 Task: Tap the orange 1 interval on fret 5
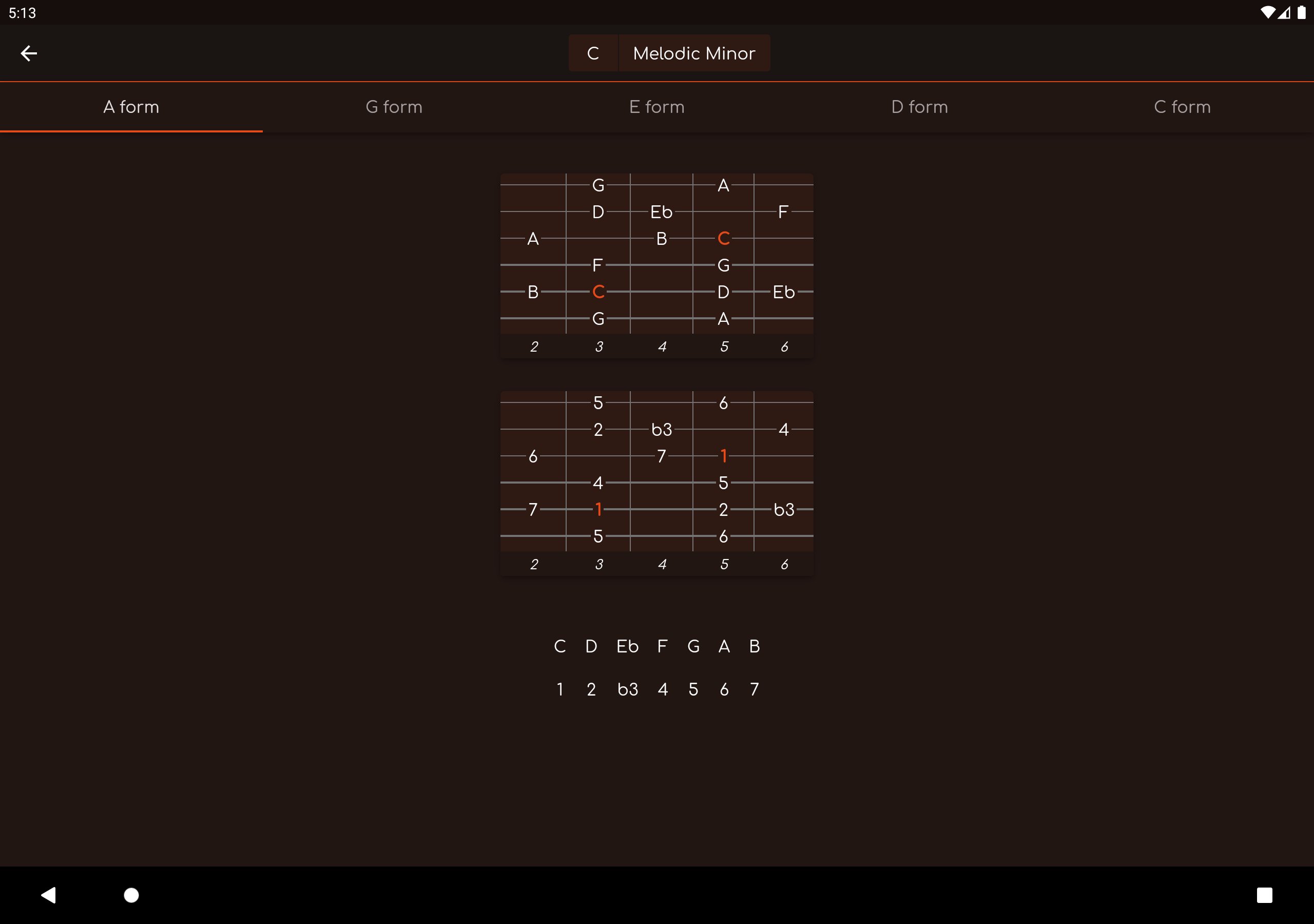tap(723, 456)
